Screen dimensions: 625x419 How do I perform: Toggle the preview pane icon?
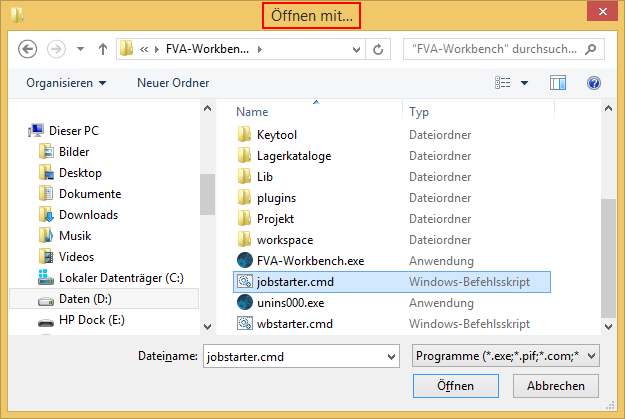tap(558, 83)
